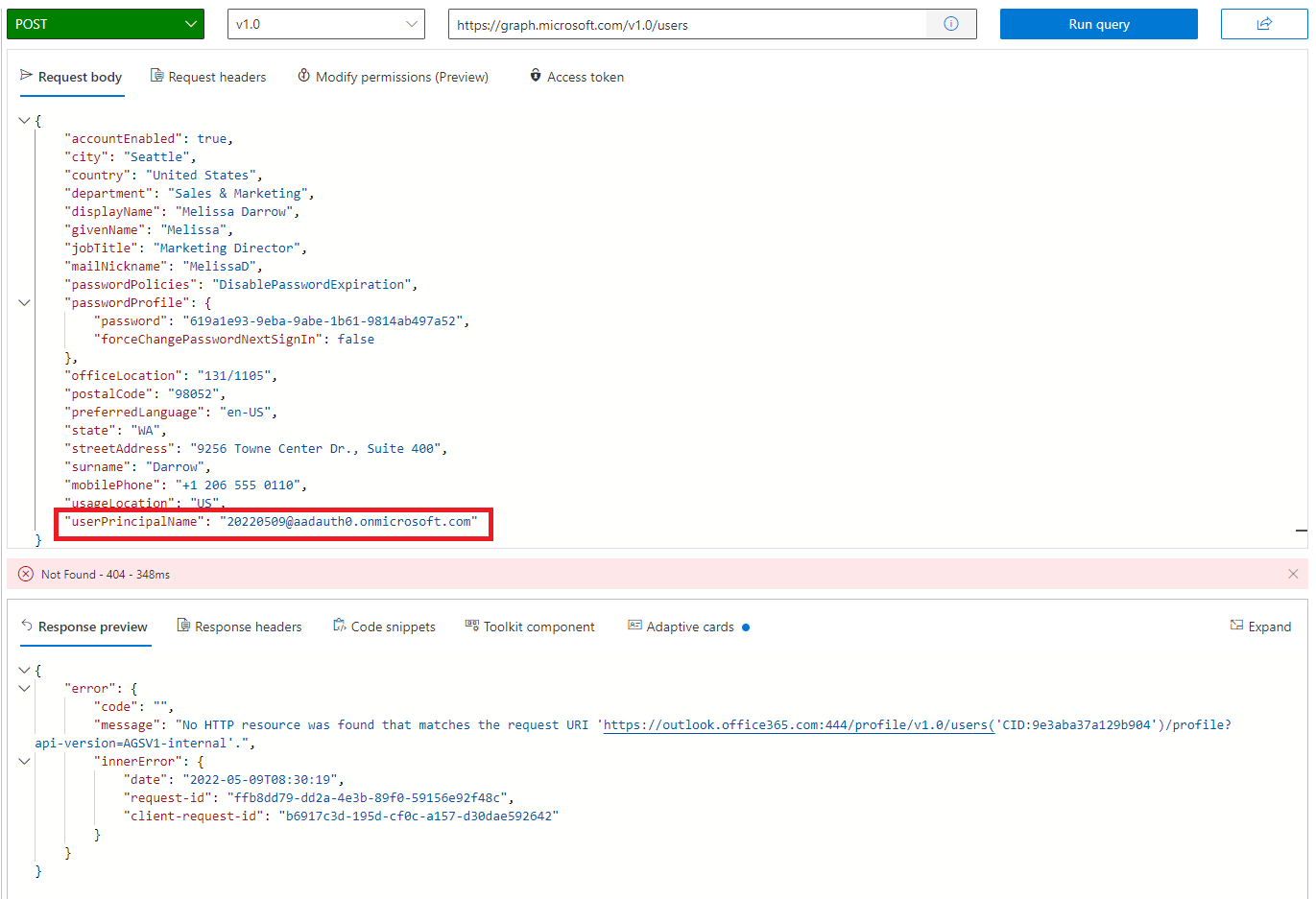
Task: Click the mailNickname "MelissaD" value
Action: (220, 266)
